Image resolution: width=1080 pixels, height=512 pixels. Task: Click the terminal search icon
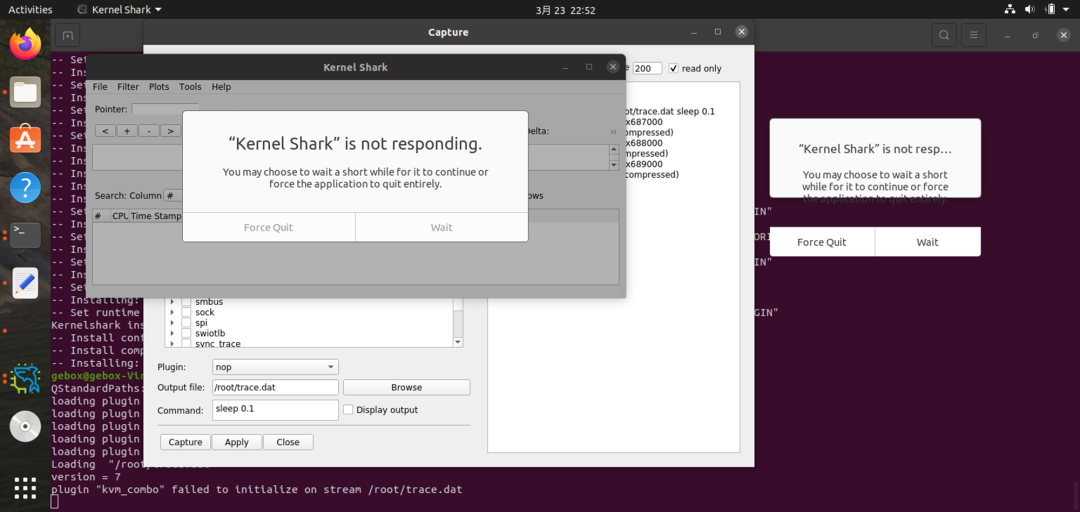(x=944, y=34)
